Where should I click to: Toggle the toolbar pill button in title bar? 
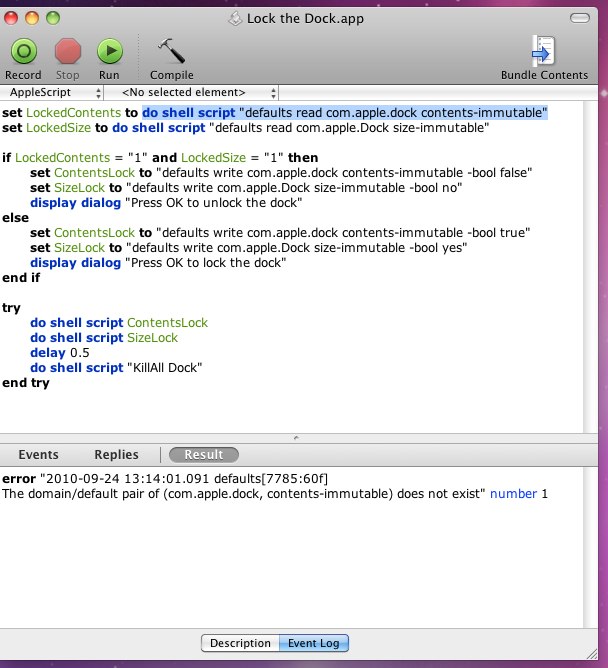click(x=579, y=18)
